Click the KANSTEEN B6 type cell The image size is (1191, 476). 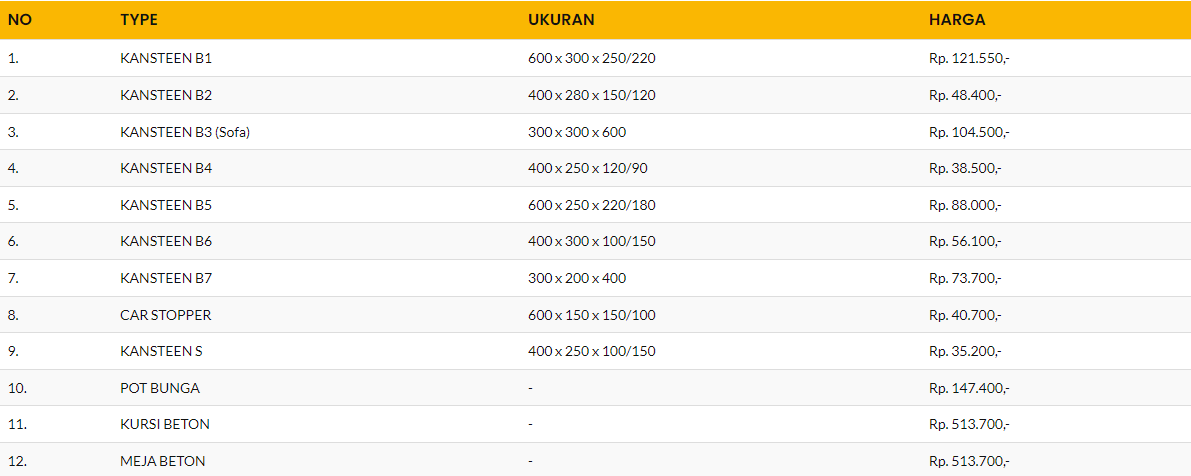(x=166, y=241)
